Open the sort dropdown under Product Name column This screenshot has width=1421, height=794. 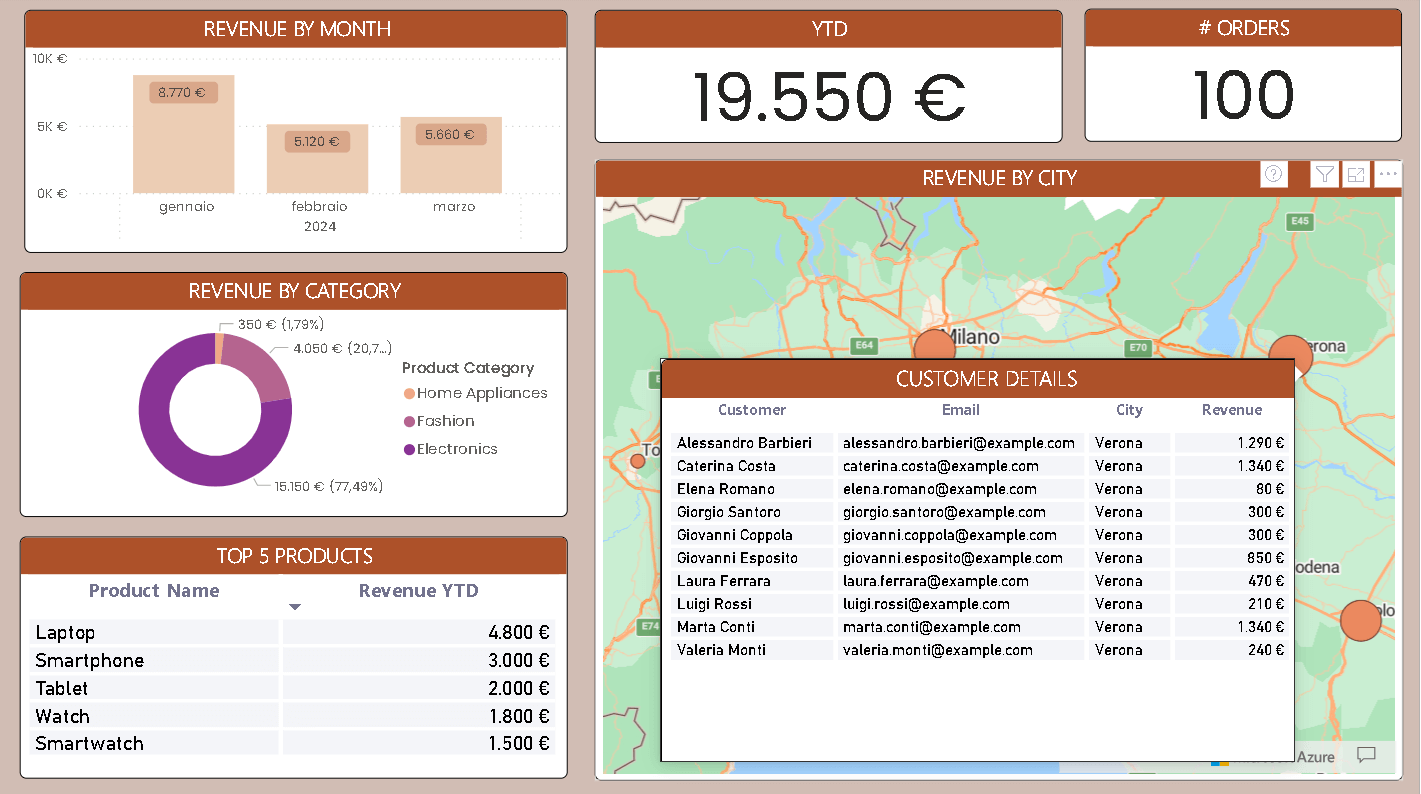[294, 606]
